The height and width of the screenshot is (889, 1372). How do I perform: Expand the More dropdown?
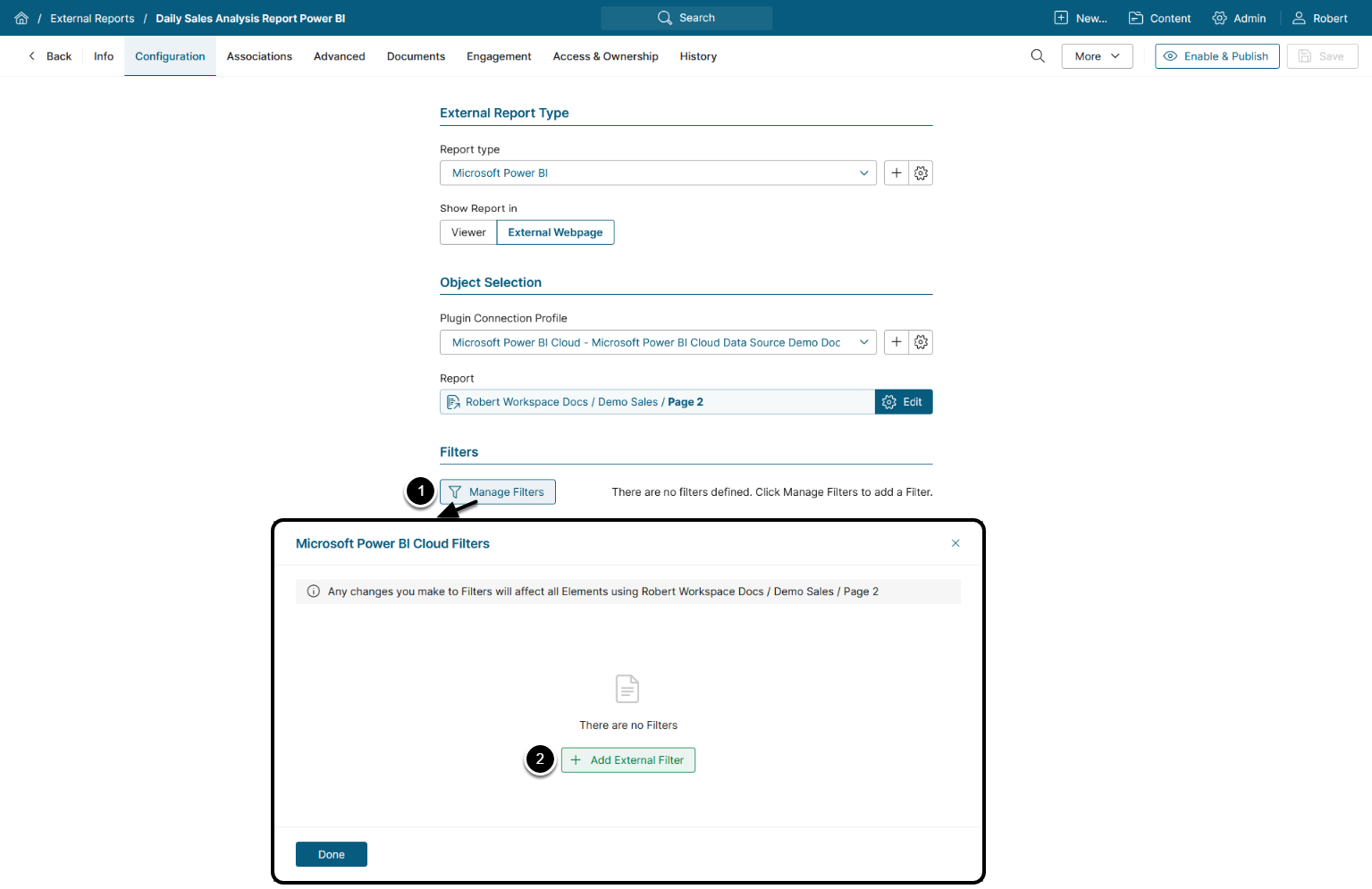[x=1097, y=56]
